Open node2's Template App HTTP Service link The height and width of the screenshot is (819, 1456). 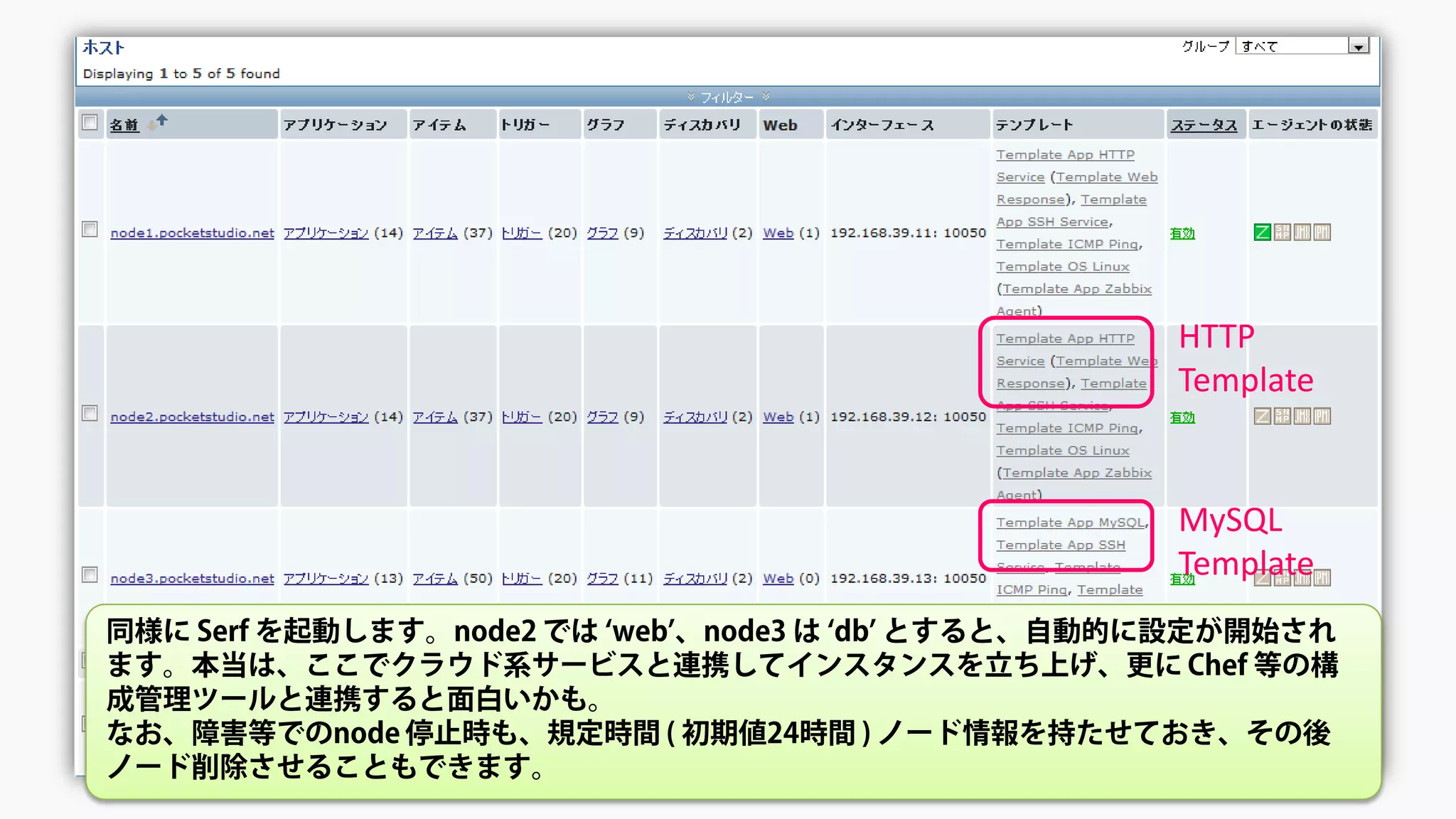tap(1065, 338)
